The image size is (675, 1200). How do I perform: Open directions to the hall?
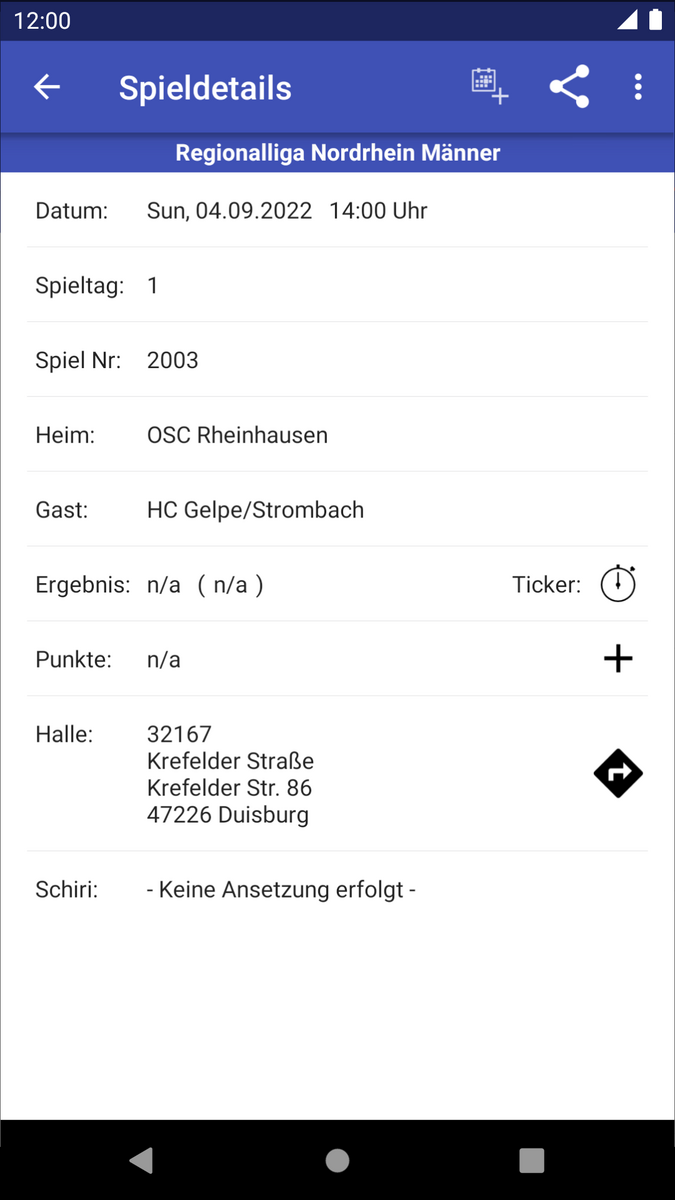click(x=618, y=774)
